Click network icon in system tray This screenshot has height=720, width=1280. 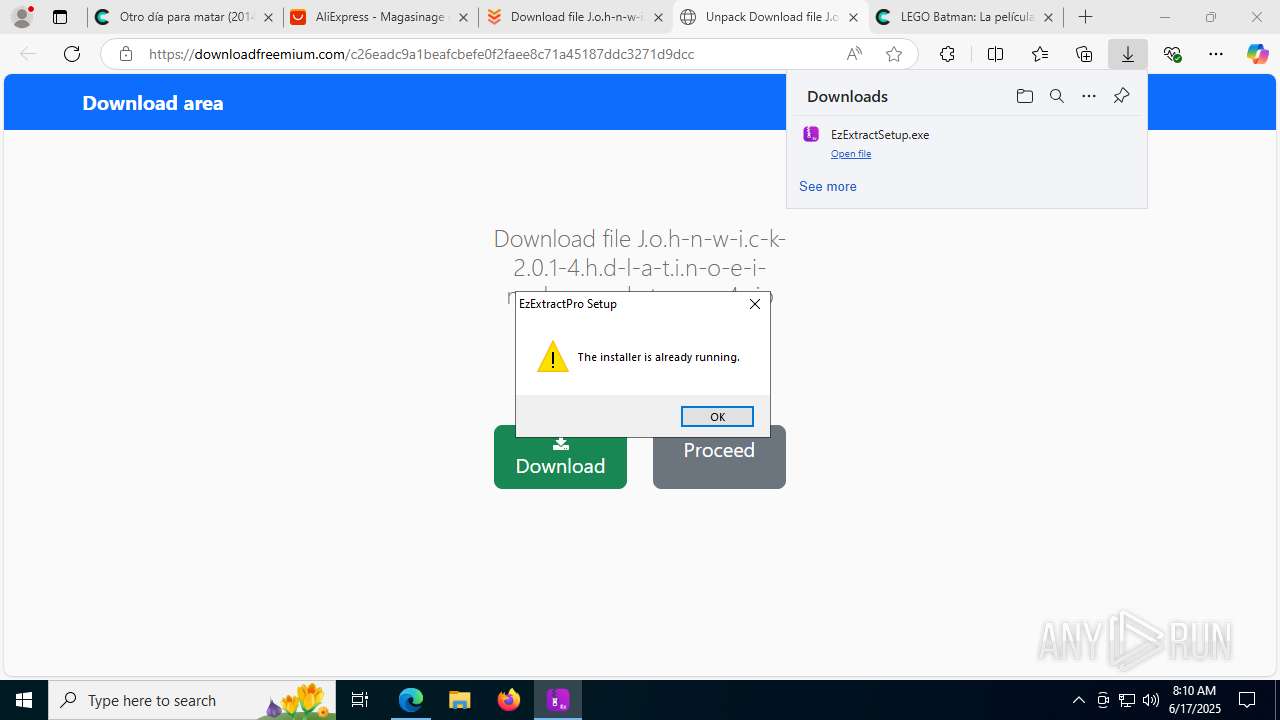pyautogui.click(x=1126, y=700)
